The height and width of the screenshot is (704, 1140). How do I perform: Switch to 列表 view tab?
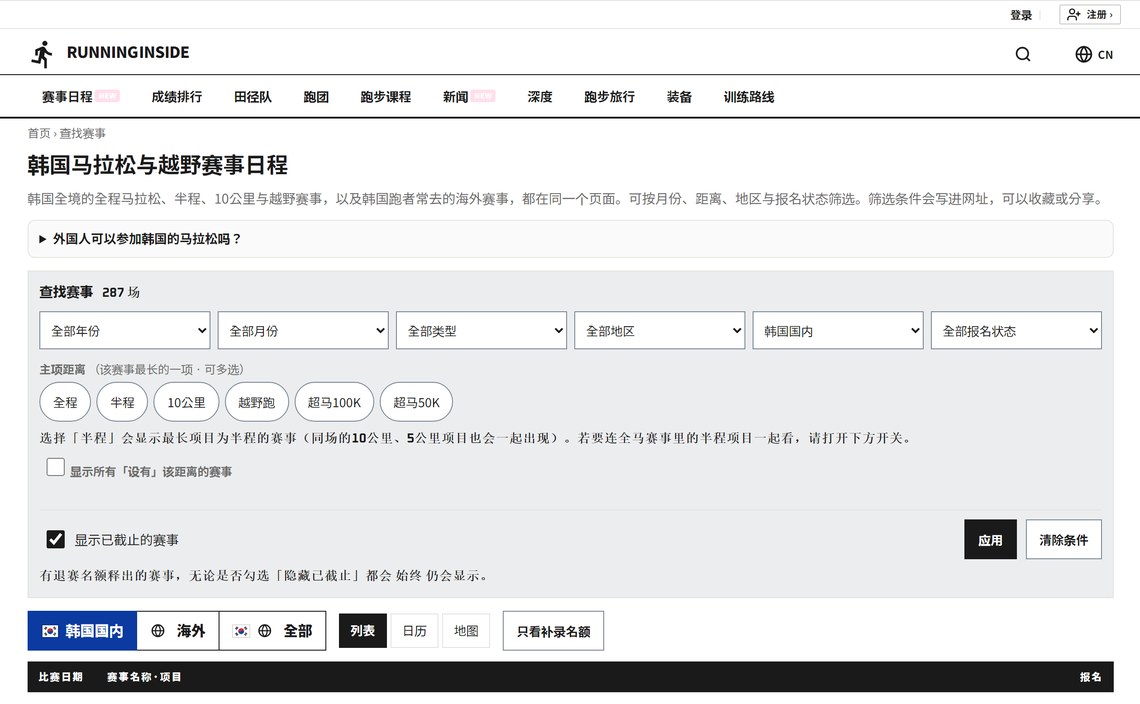point(363,631)
